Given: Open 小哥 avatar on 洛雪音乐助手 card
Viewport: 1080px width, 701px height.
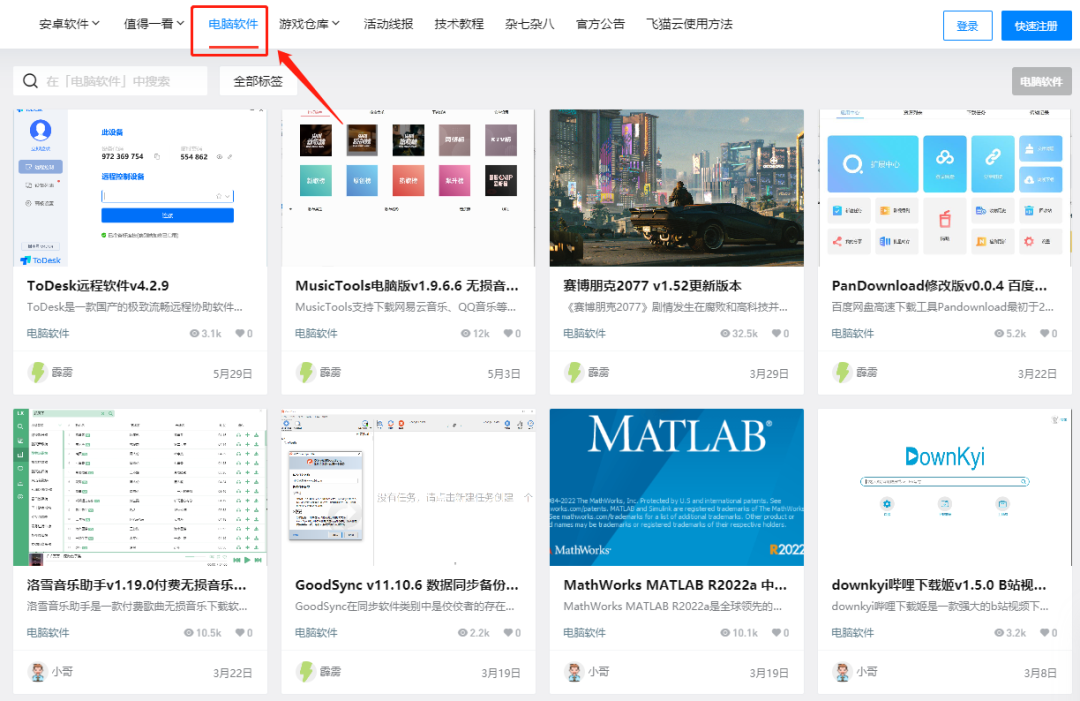Looking at the screenshot, I should click(x=37, y=672).
